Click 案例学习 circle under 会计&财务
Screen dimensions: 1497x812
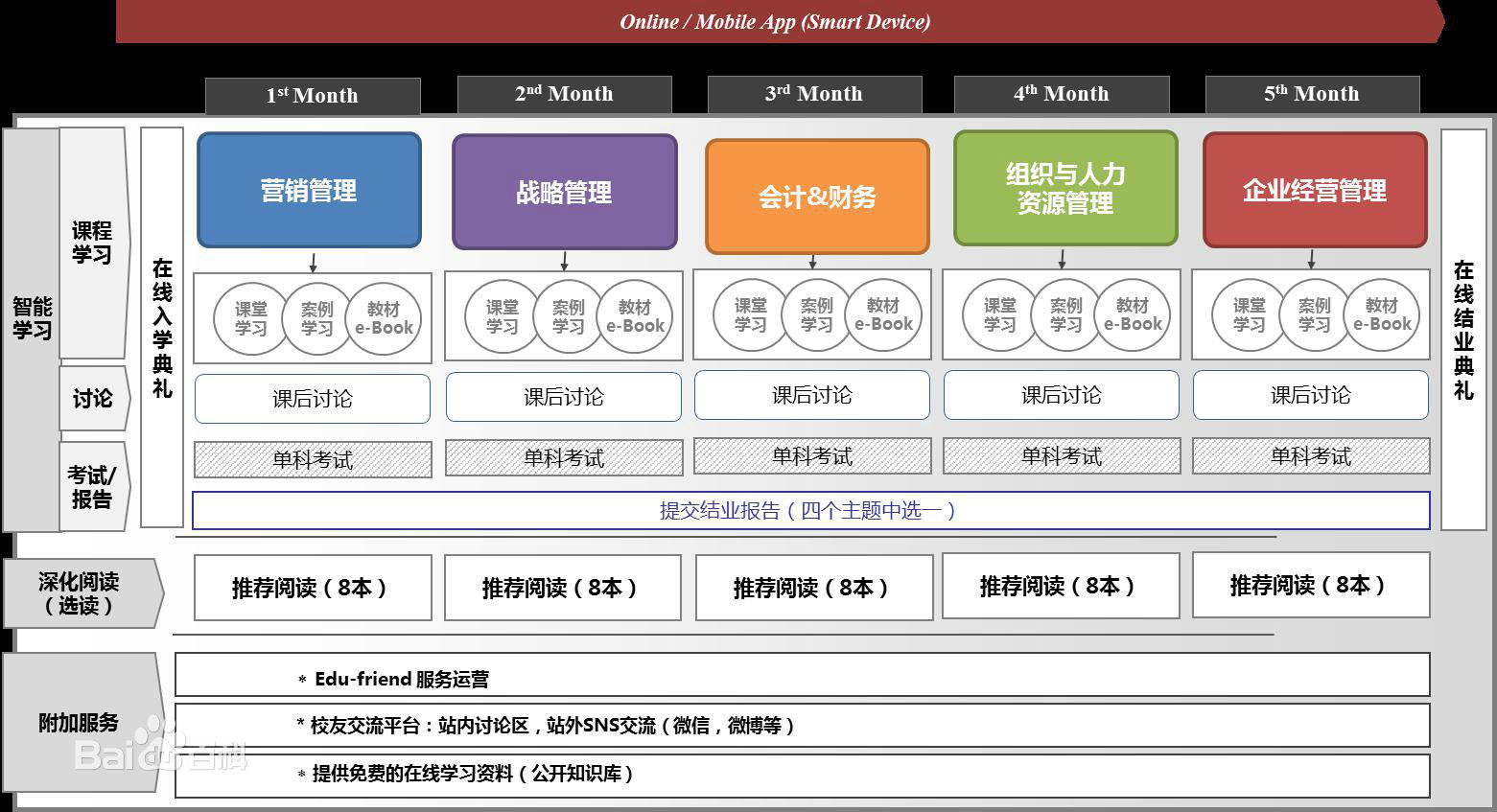click(816, 314)
